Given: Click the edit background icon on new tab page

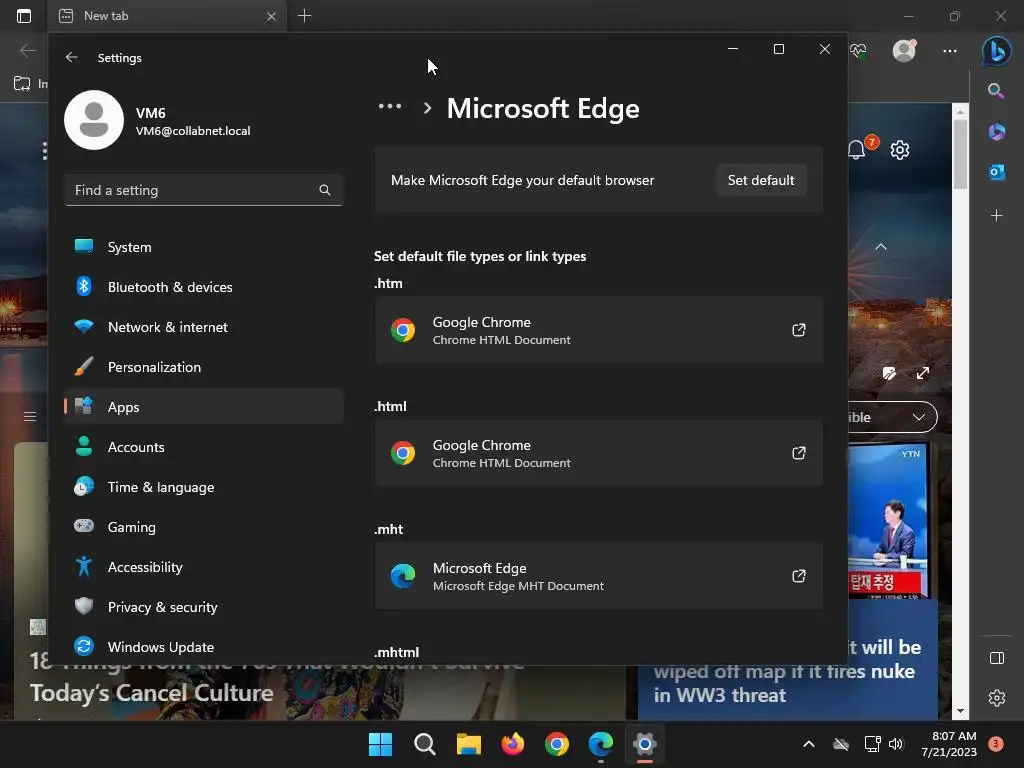Looking at the screenshot, I should 889,374.
